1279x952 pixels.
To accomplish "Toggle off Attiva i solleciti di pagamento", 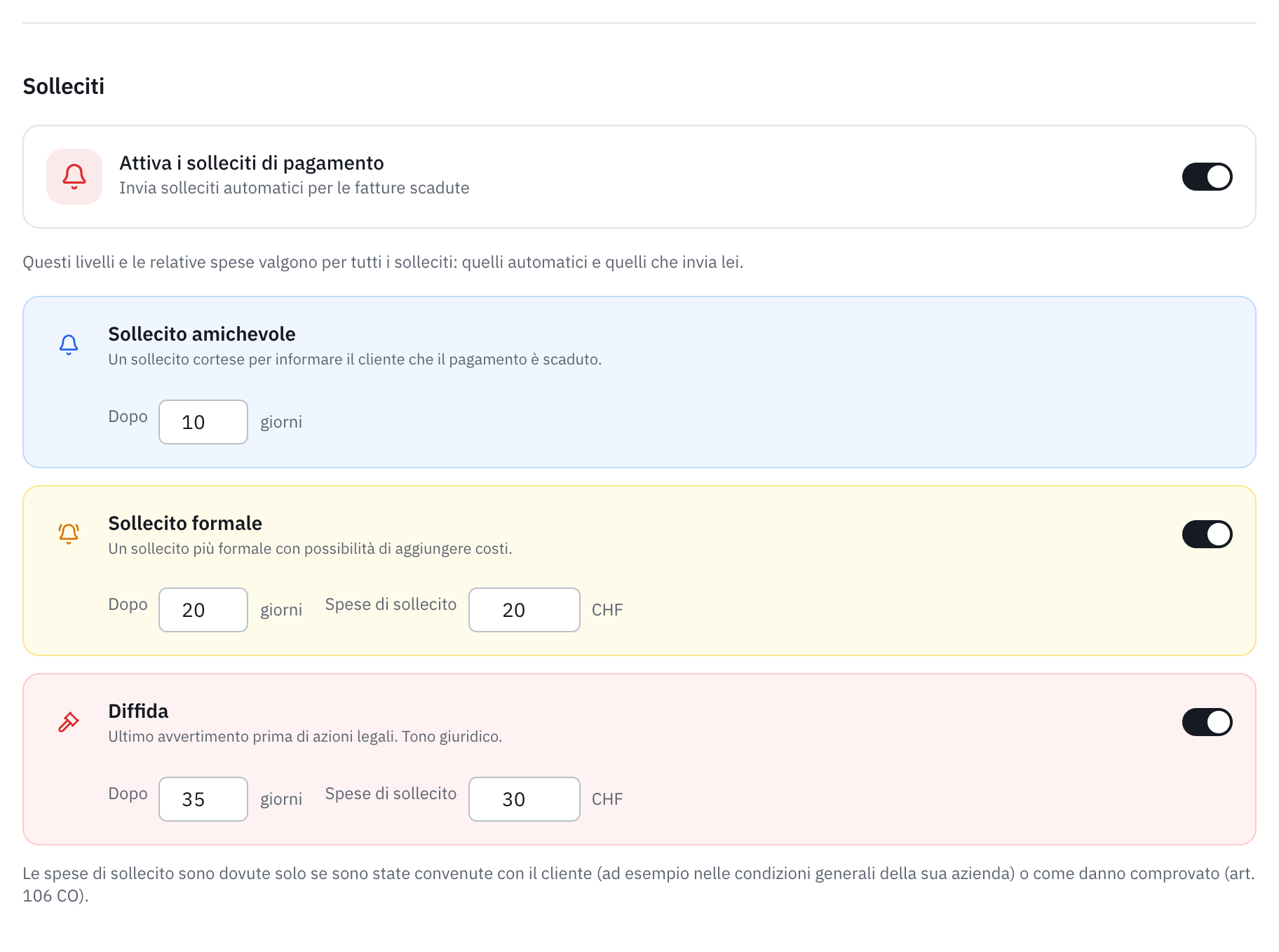I will [x=1207, y=177].
